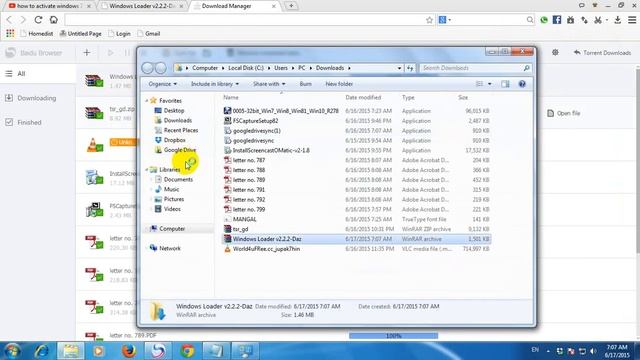Open Chrome from the taskbar
Viewport: 640px width, 360px height.
click(187, 351)
